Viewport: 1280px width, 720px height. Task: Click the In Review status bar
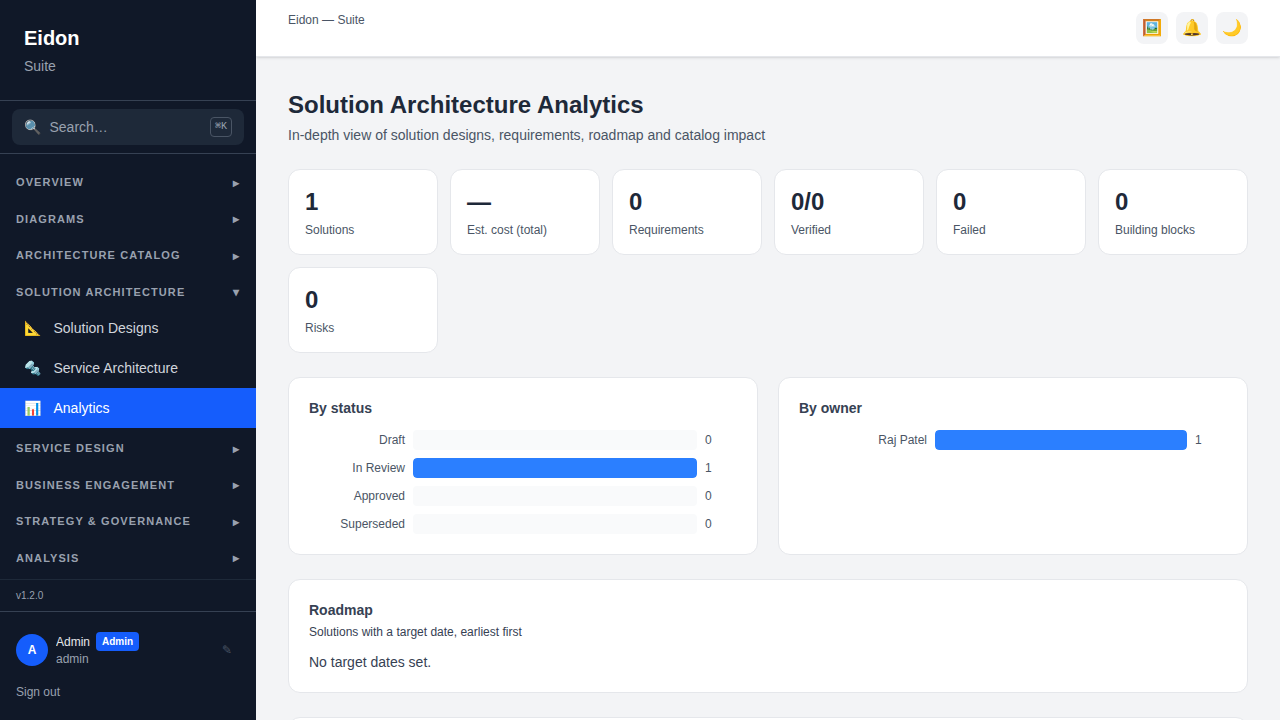click(x=555, y=468)
